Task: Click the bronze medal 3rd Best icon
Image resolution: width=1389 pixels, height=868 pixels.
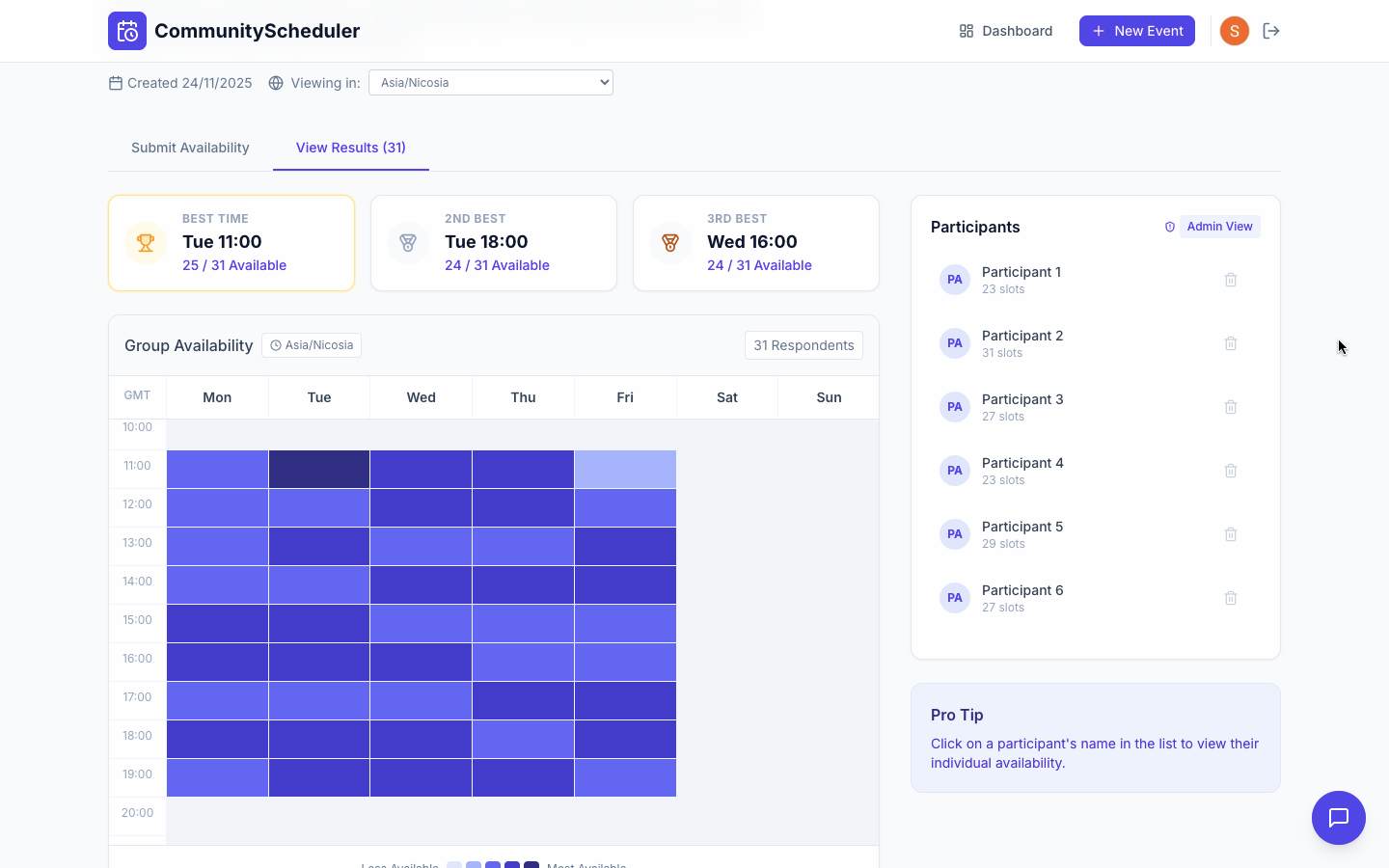Action: tap(670, 243)
